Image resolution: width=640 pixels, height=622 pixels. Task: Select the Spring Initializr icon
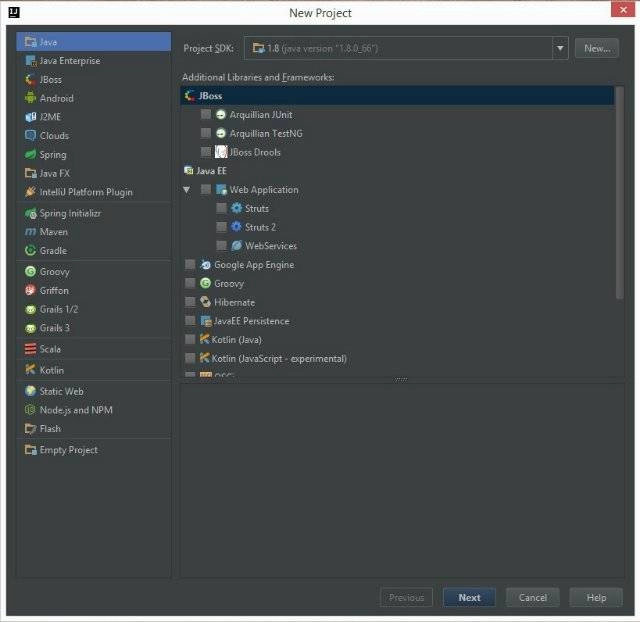pyautogui.click(x=31, y=213)
